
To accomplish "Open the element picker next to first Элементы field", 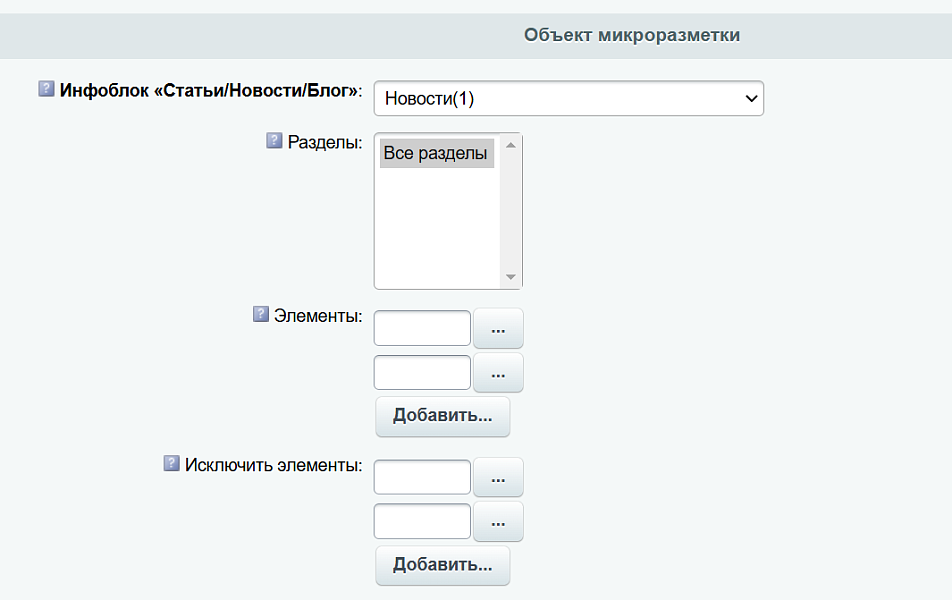I will [x=498, y=327].
